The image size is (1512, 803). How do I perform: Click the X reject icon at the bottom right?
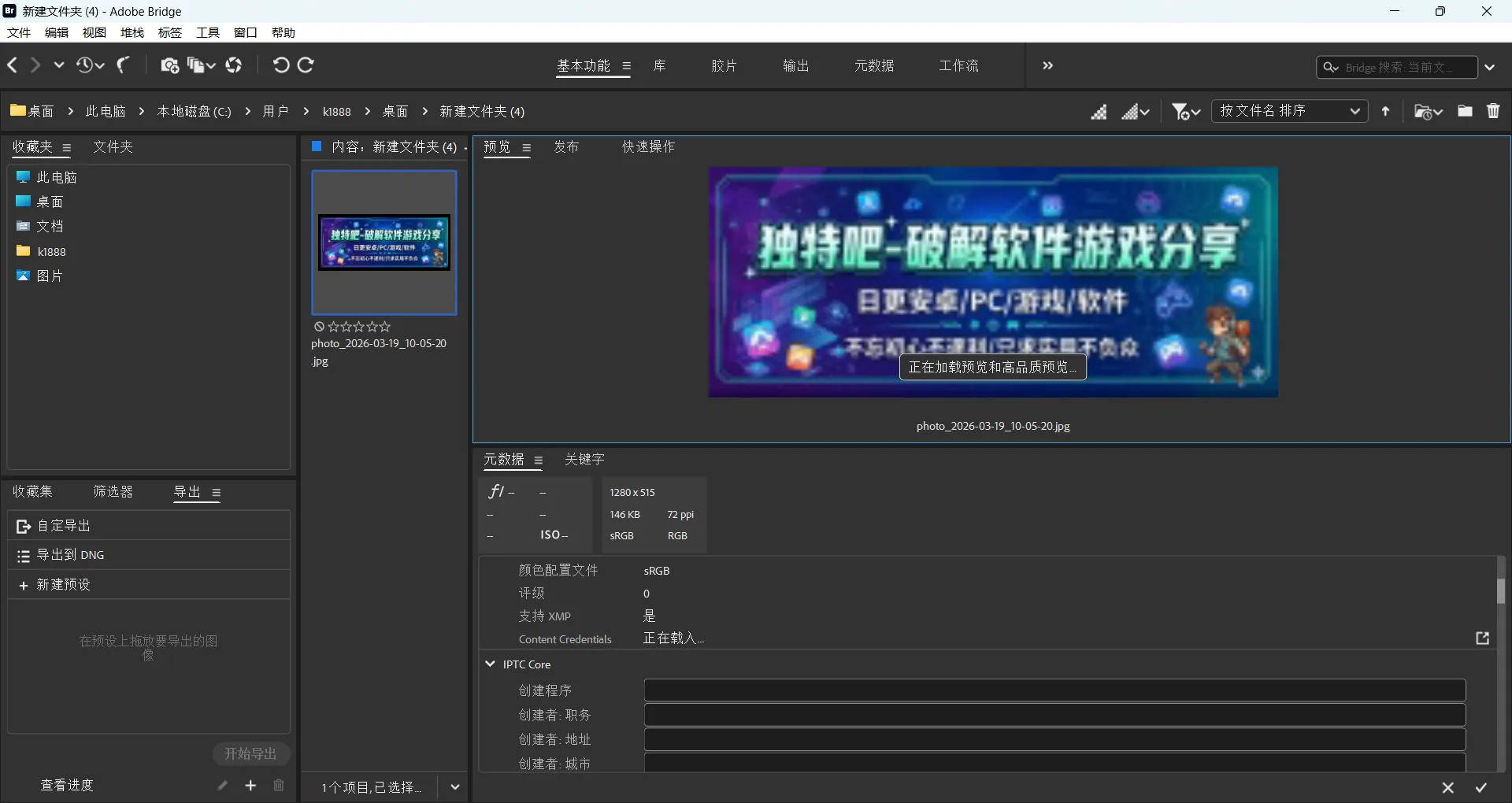coord(1448,787)
